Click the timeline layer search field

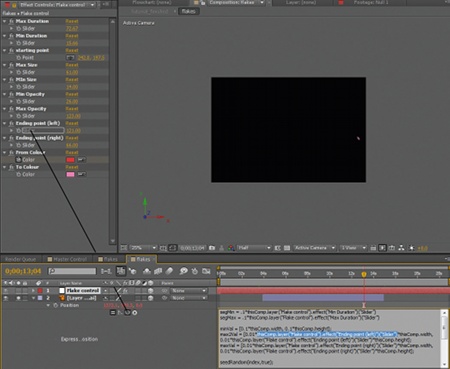click(x=72, y=271)
